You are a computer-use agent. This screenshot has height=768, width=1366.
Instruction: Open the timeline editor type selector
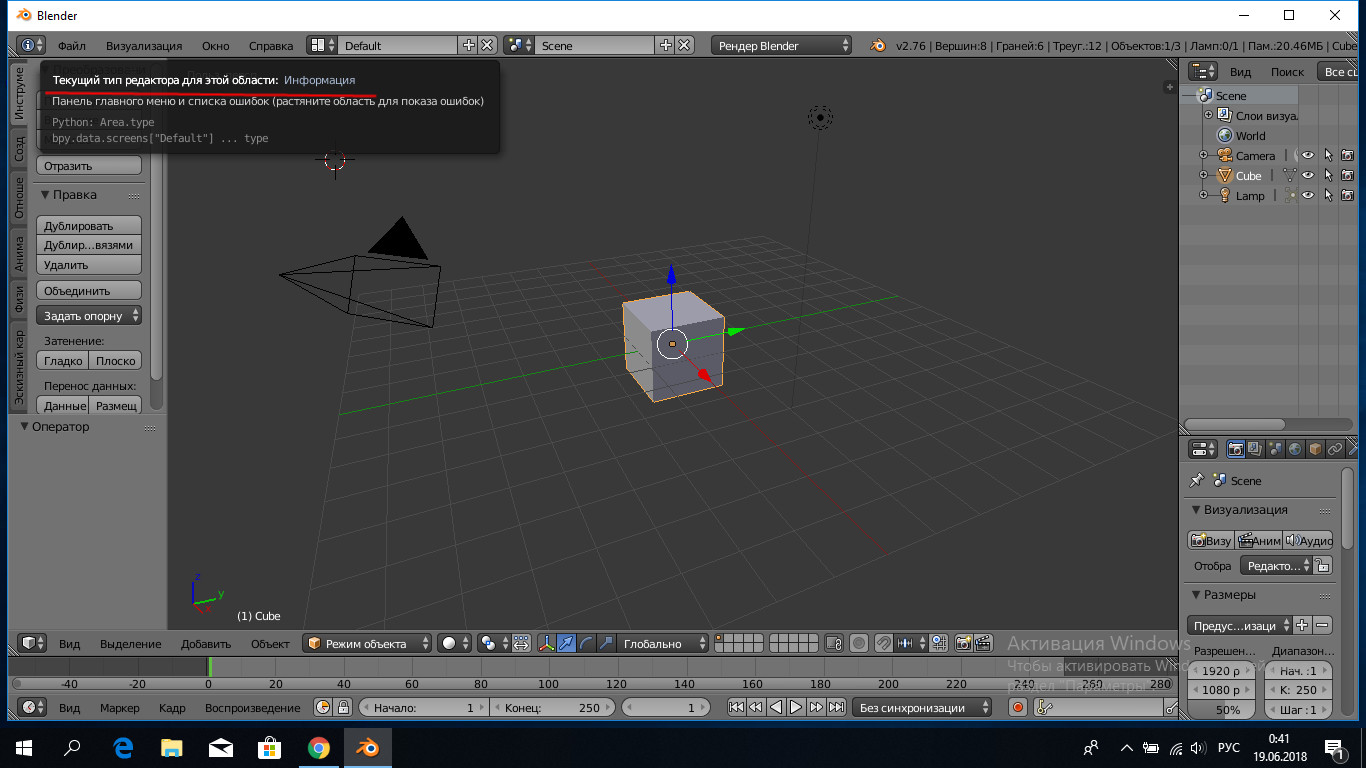[x=32, y=707]
